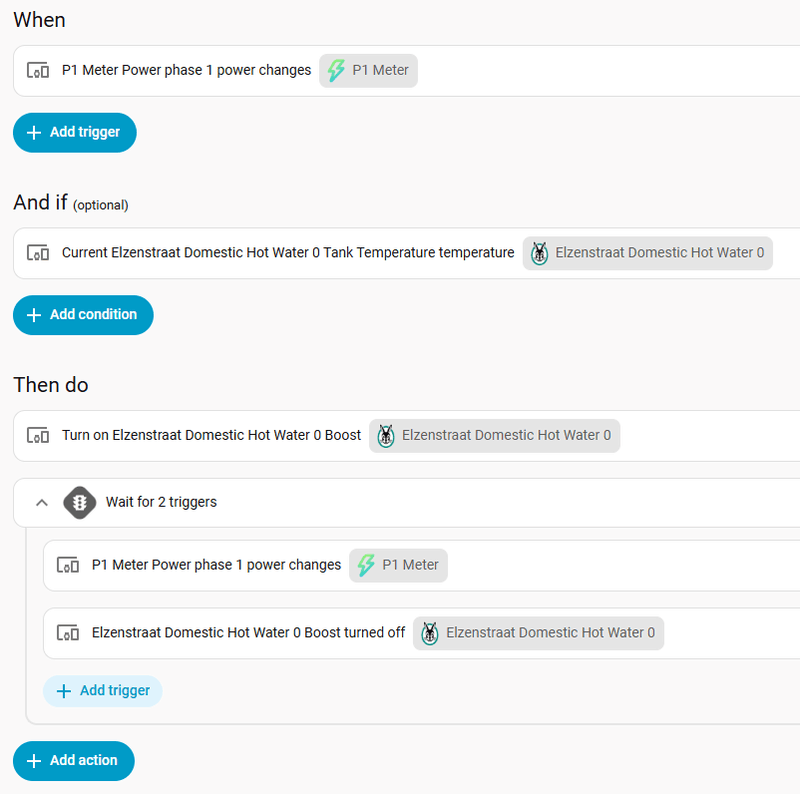Open the Turn on Domestic Hot Water Boost action

tap(407, 436)
